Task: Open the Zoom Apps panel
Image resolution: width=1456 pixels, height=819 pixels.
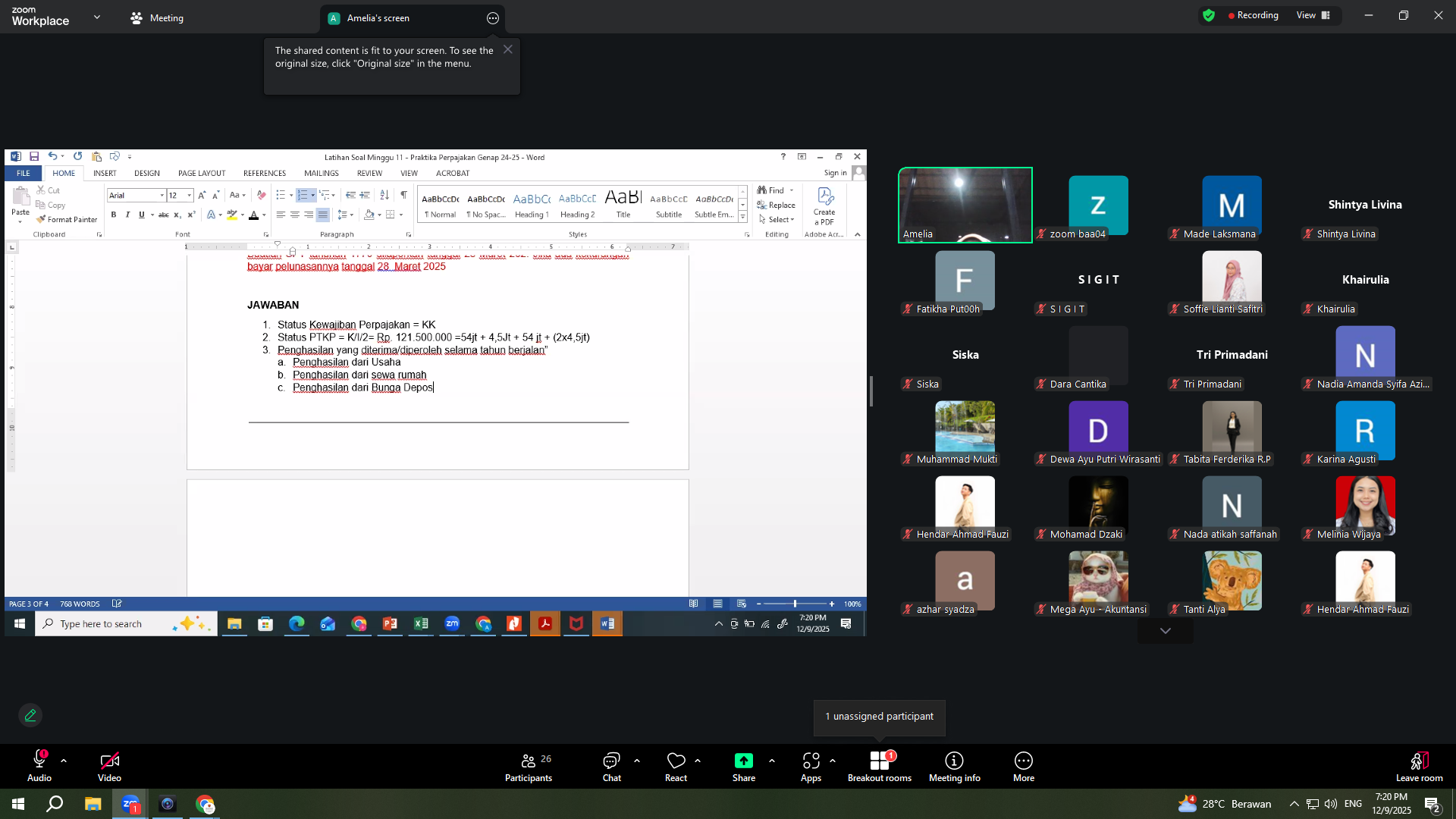Action: point(811,766)
